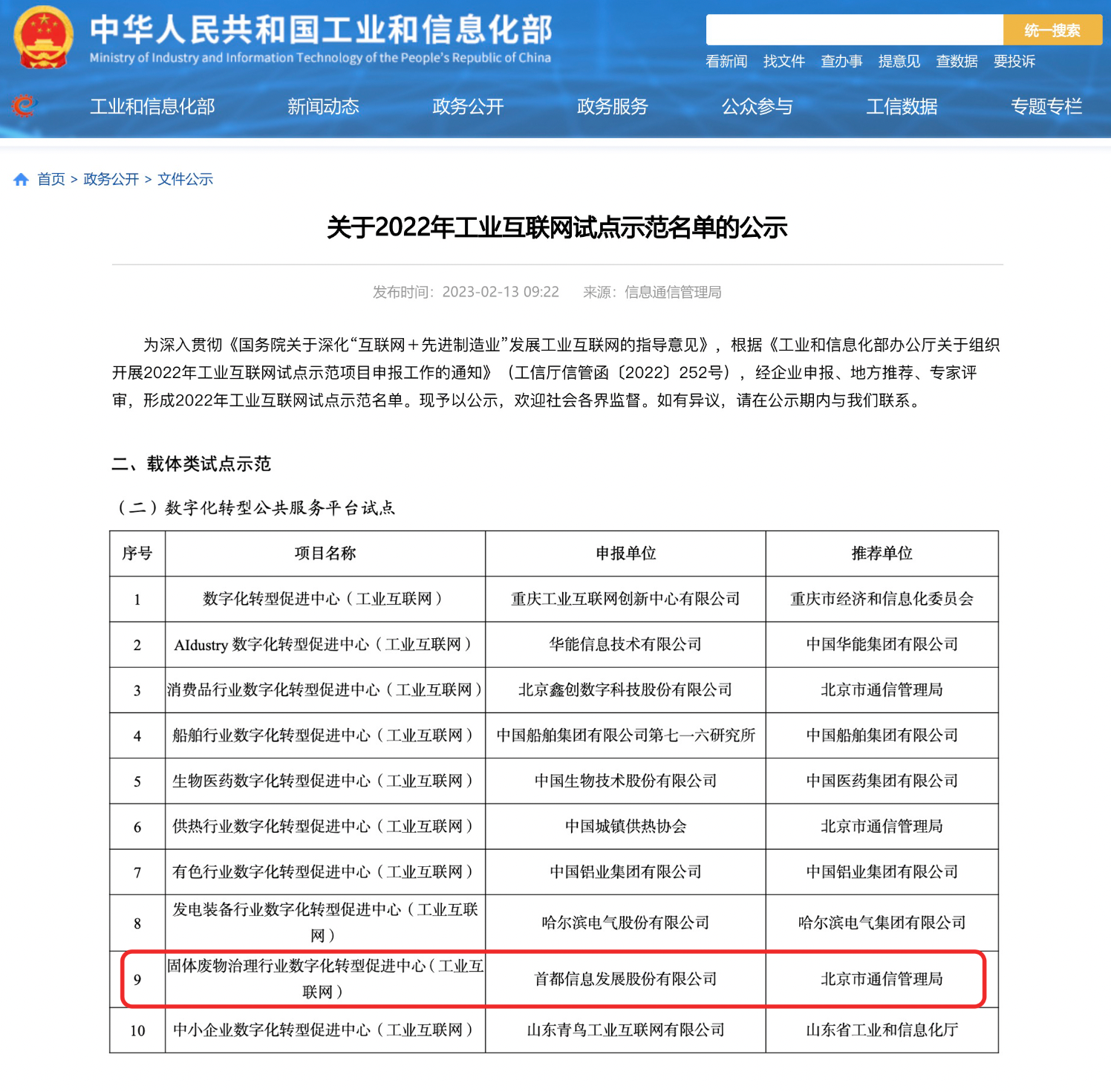1111x1092 pixels.
Task: Click cell 首都信息发展股份有限公司
Action: pyautogui.click(x=625, y=979)
